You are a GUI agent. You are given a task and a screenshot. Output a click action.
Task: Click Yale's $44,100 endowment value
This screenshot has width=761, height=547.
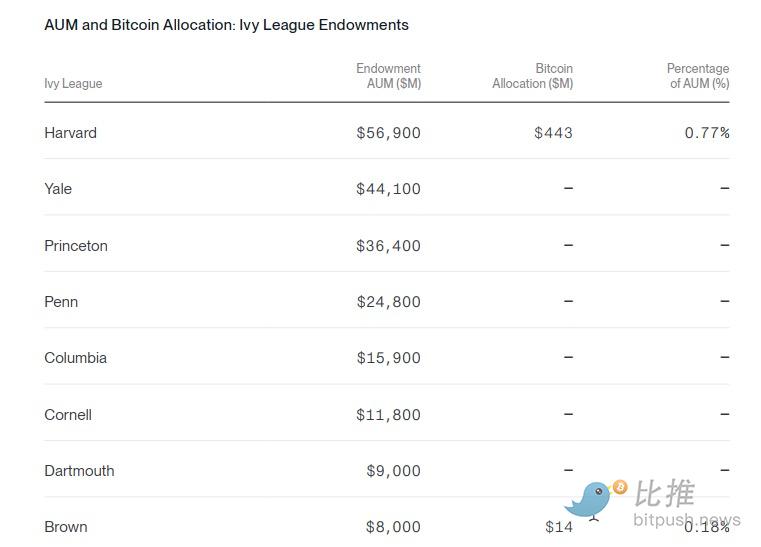389,189
